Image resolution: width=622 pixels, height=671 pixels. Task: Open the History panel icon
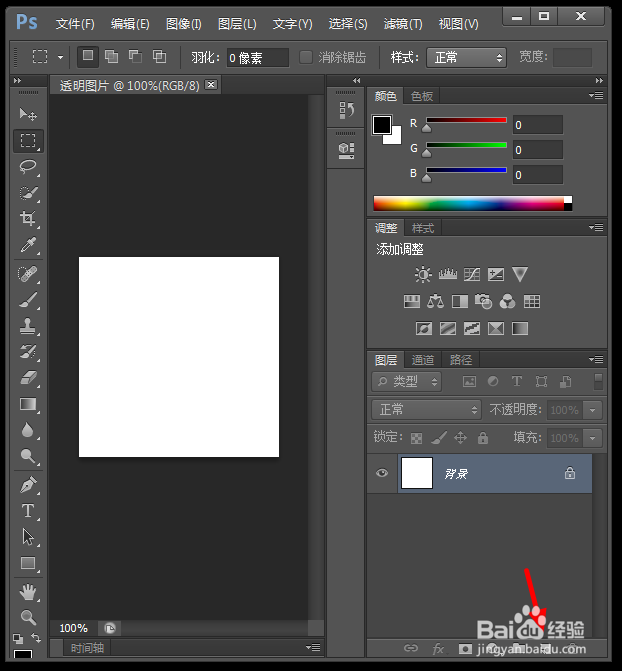[346, 110]
